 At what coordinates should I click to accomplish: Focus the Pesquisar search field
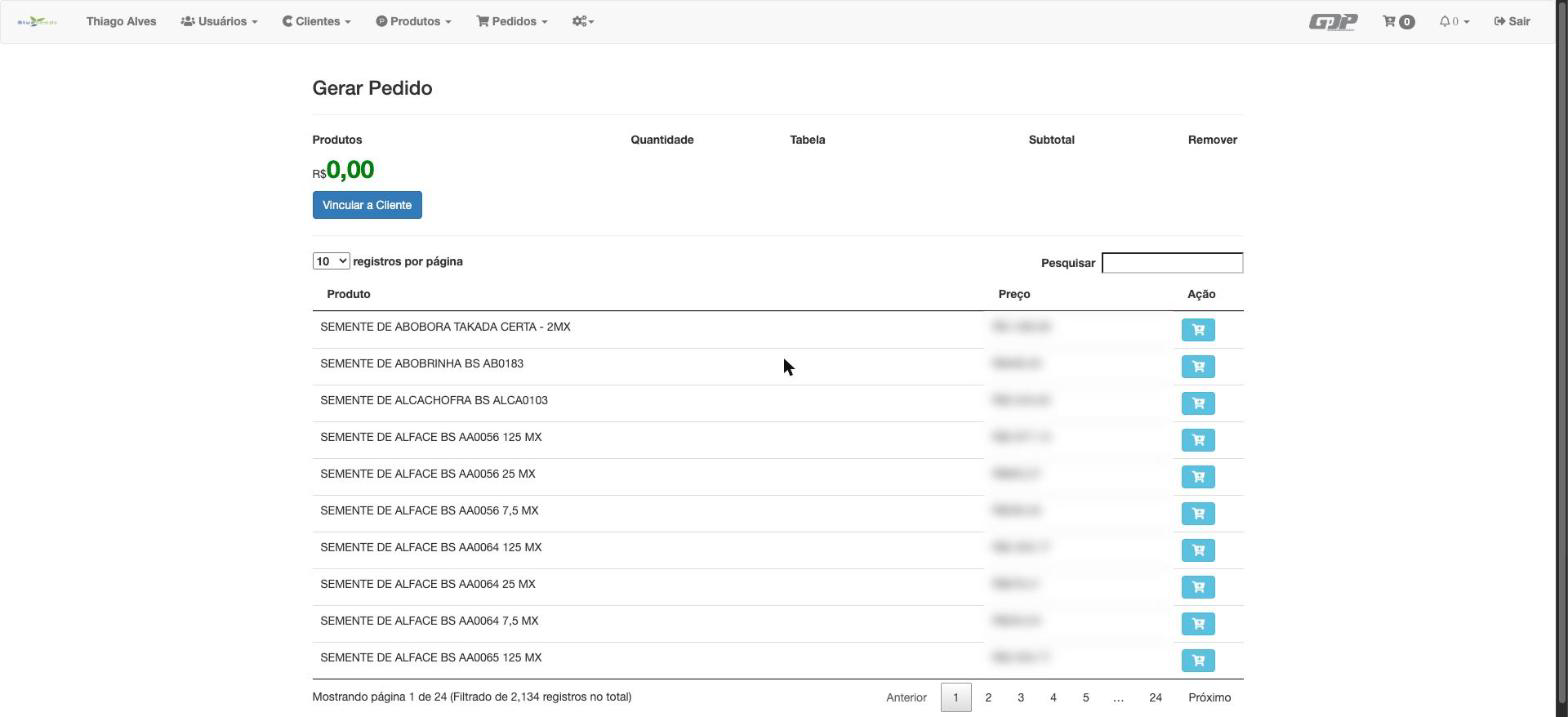coord(1172,263)
